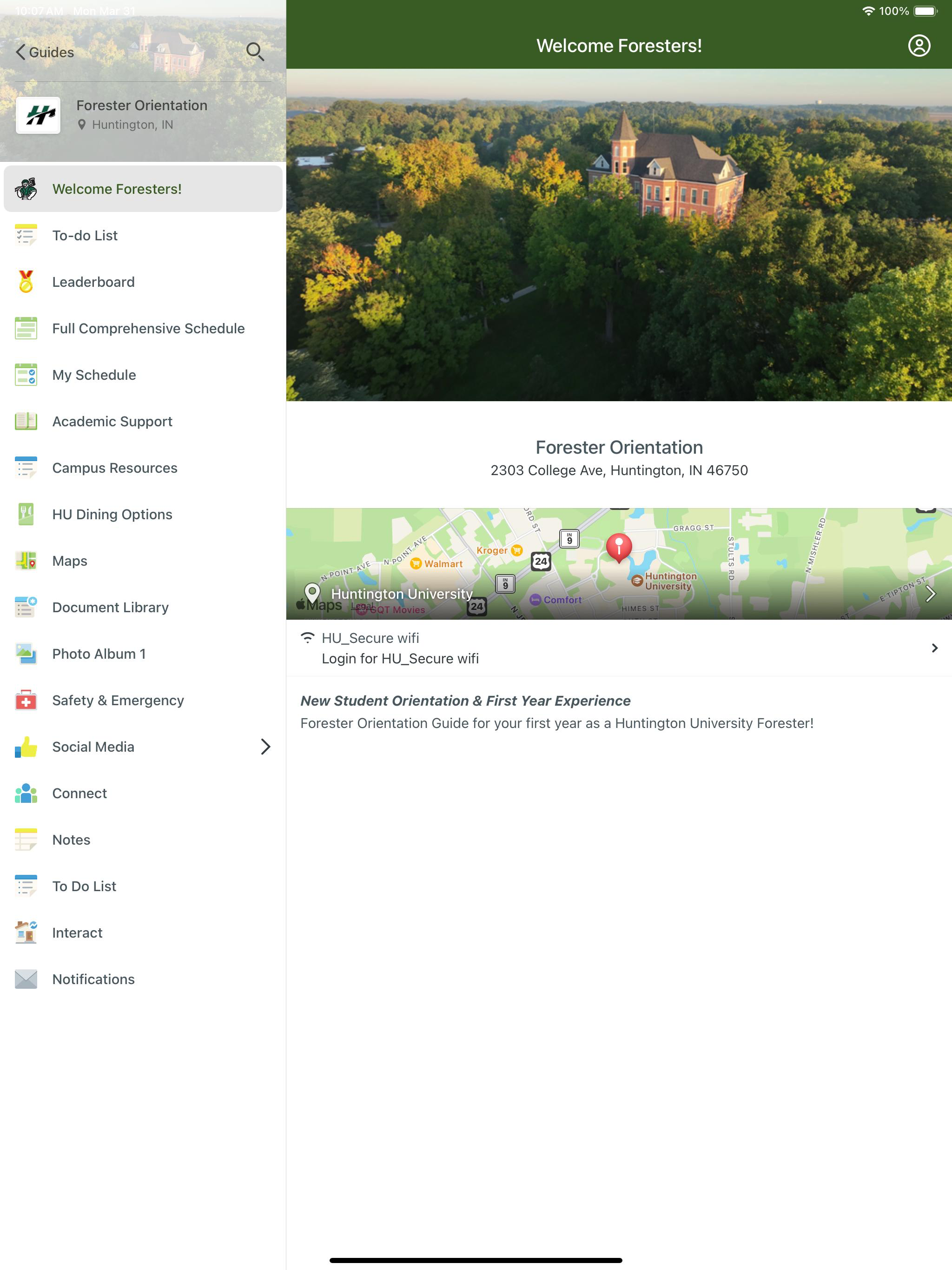Go back to Guides
This screenshot has height=1270, width=952.
45,52
